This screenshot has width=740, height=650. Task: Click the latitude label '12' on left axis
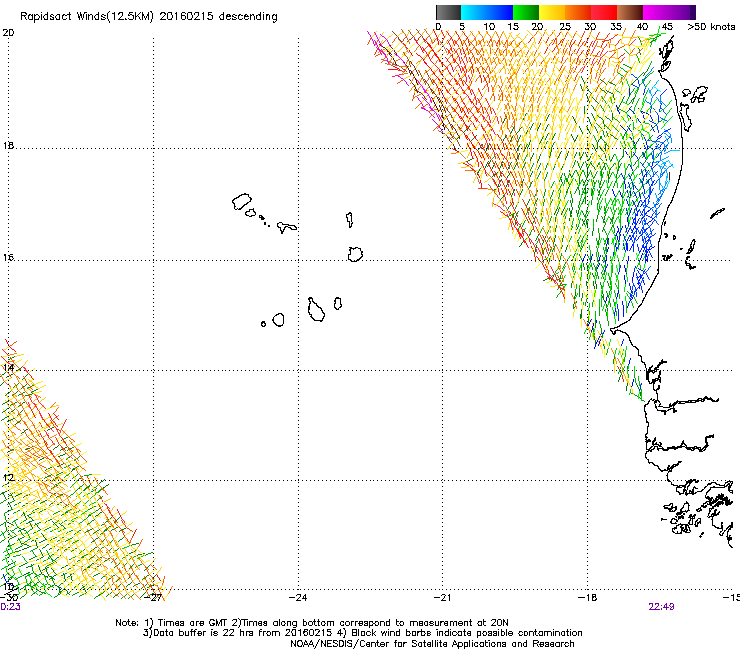(x=8, y=477)
